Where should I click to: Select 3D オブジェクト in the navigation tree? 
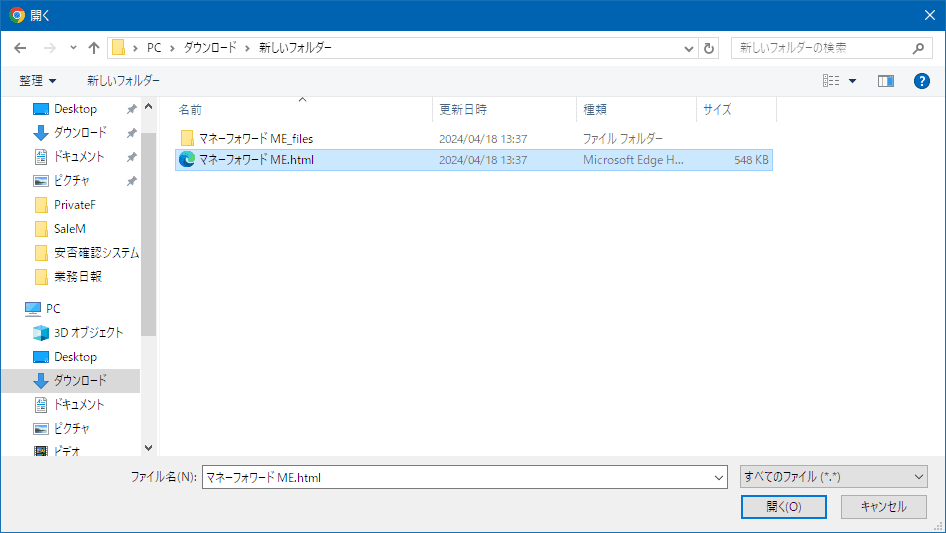[88, 333]
